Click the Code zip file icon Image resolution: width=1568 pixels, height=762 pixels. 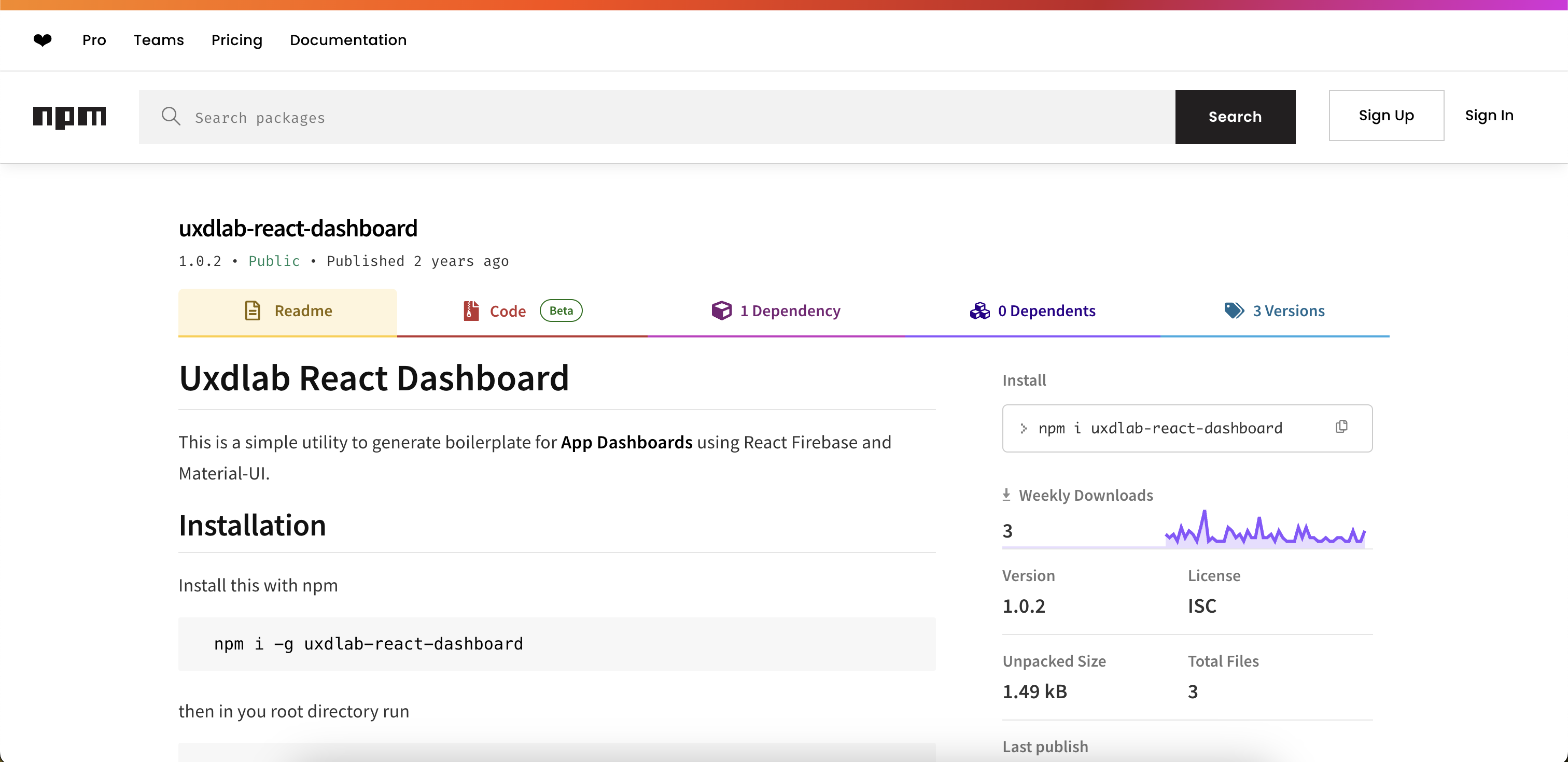point(471,311)
